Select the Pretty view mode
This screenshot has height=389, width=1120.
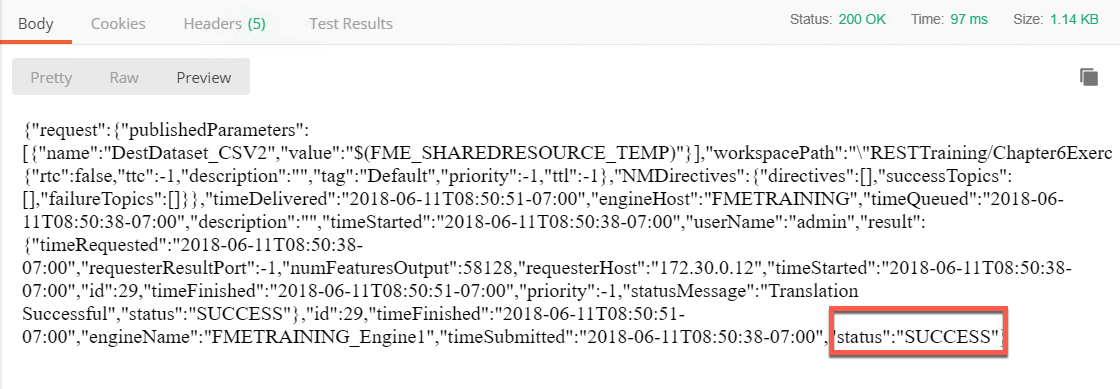51,77
